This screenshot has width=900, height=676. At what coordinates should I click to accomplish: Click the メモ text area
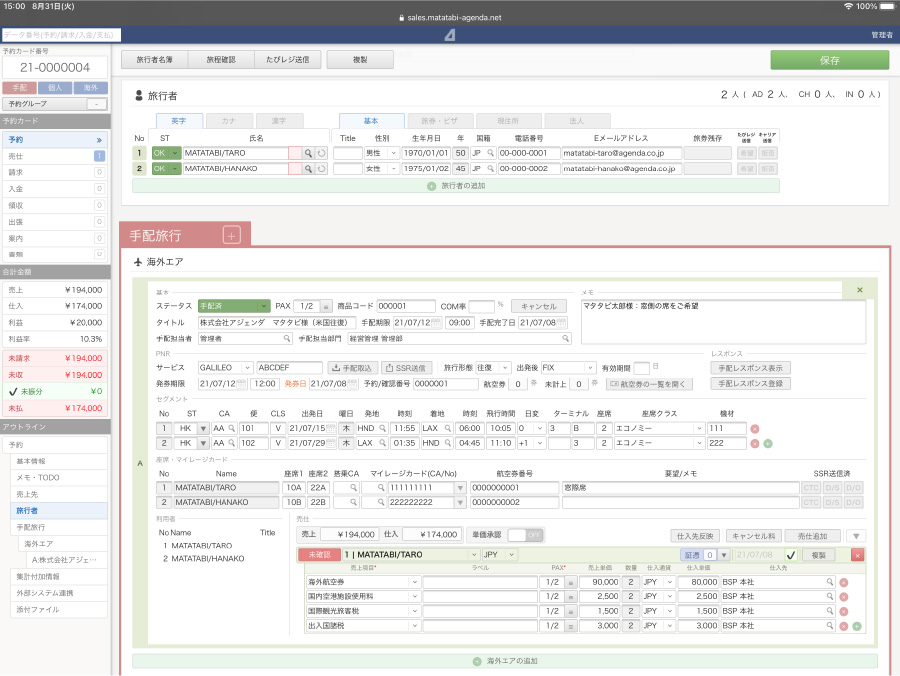coord(723,320)
